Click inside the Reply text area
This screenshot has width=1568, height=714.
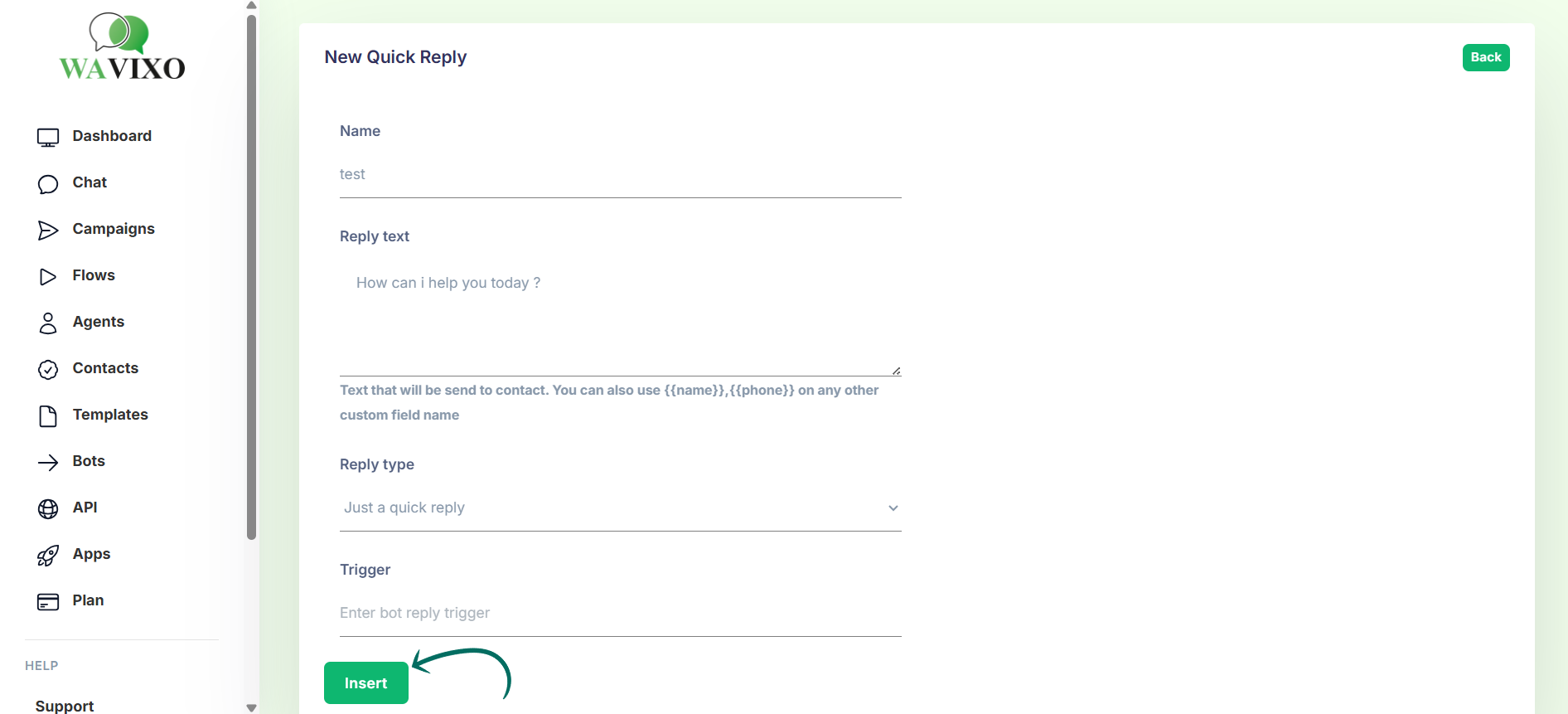pos(620,319)
